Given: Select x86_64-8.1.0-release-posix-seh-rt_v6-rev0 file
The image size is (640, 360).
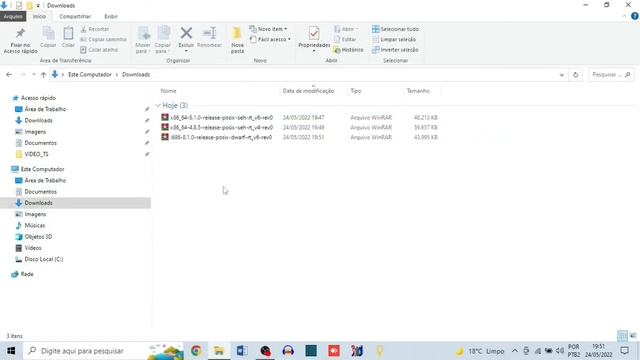Looking at the screenshot, I should click(221, 118).
